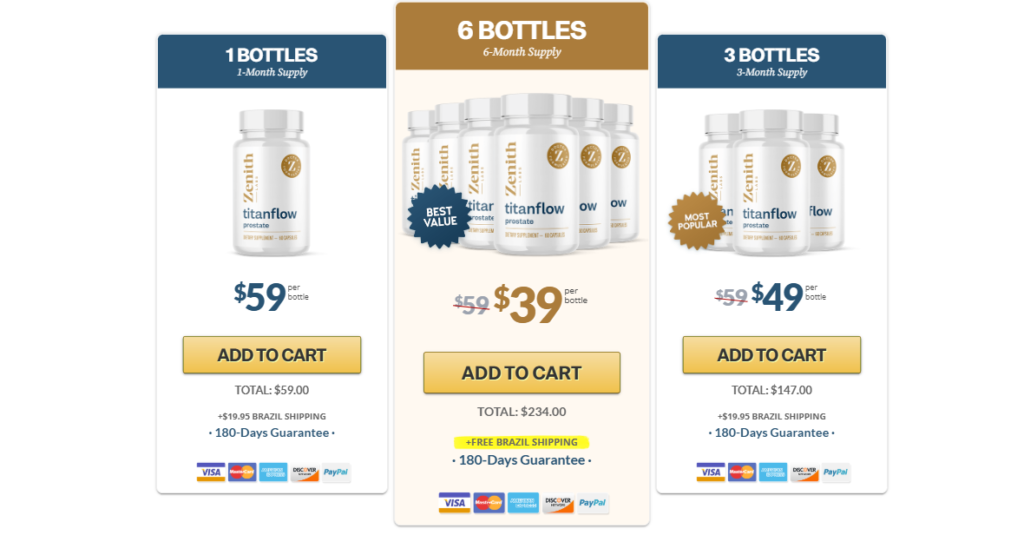Click 180-Days Guarantee under 3 Bottles
This screenshot has width=1024, height=535.
tap(772, 432)
